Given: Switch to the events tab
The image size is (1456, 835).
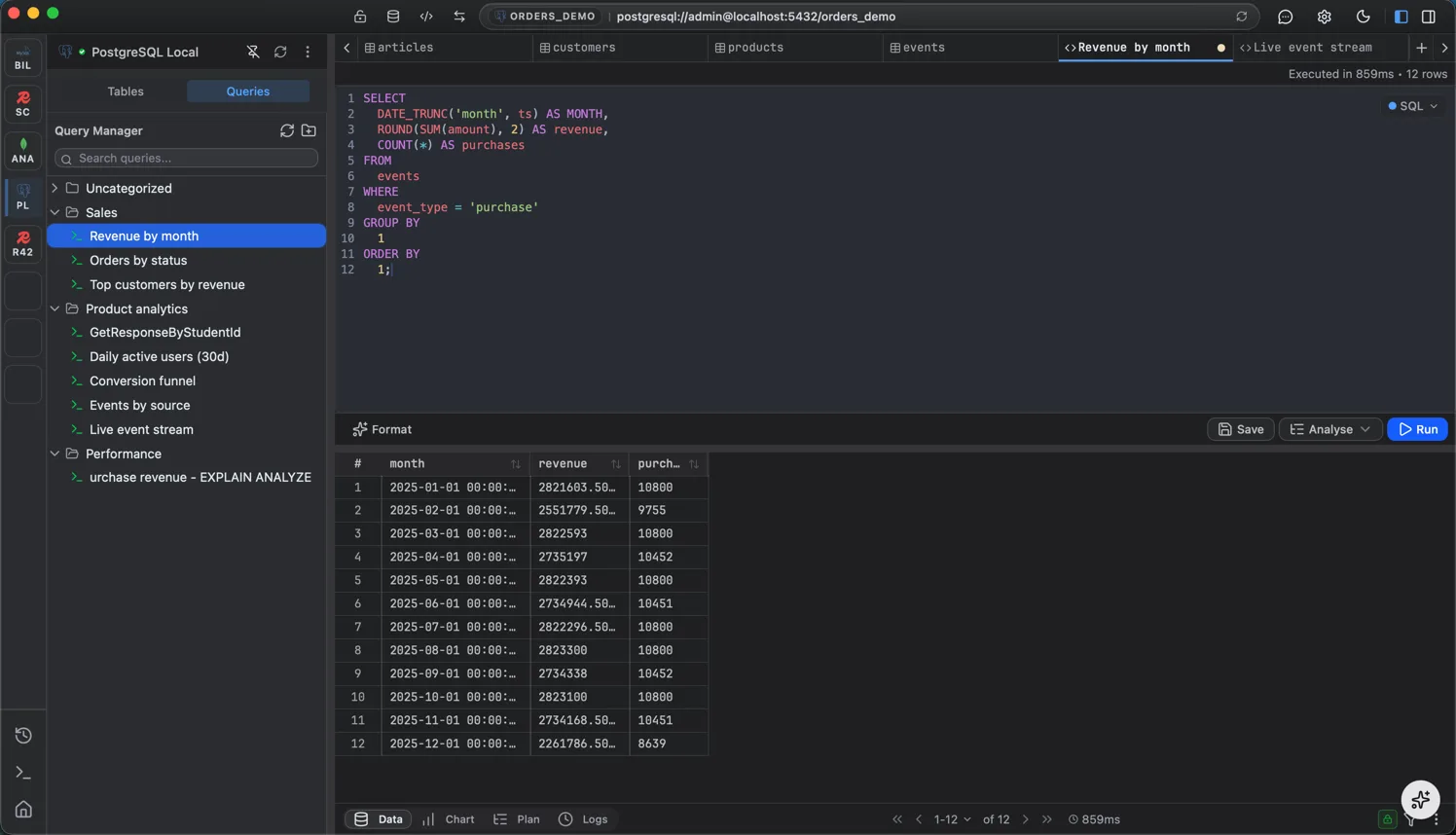Looking at the screenshot, I should coord(970,48).
